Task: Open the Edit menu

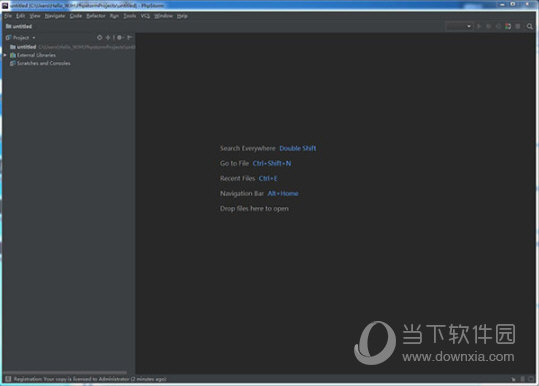Action: coord(21,16)
